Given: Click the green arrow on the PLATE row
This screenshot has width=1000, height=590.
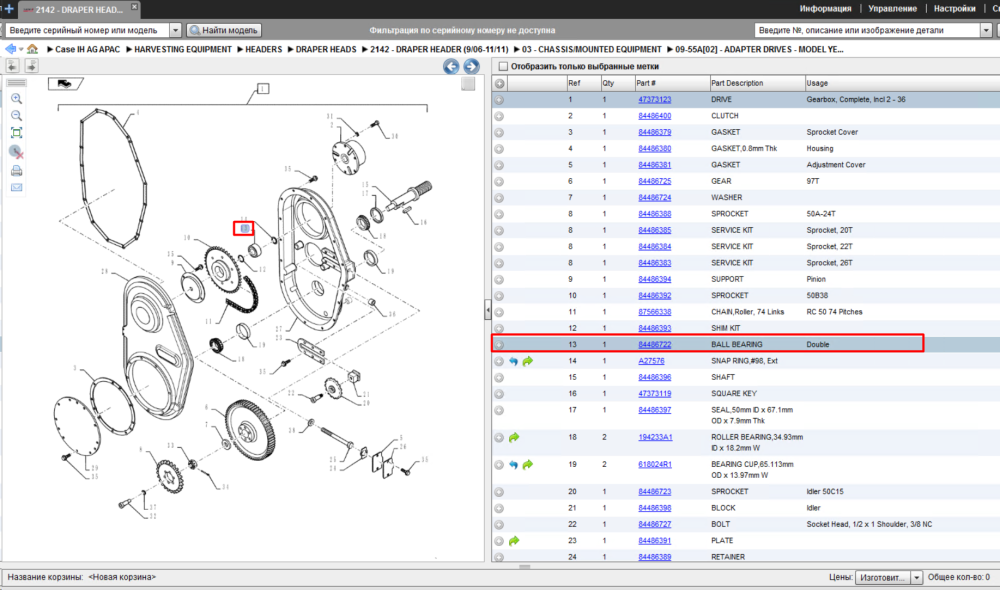Looking at the screenshot, I should tap(514, 541).
